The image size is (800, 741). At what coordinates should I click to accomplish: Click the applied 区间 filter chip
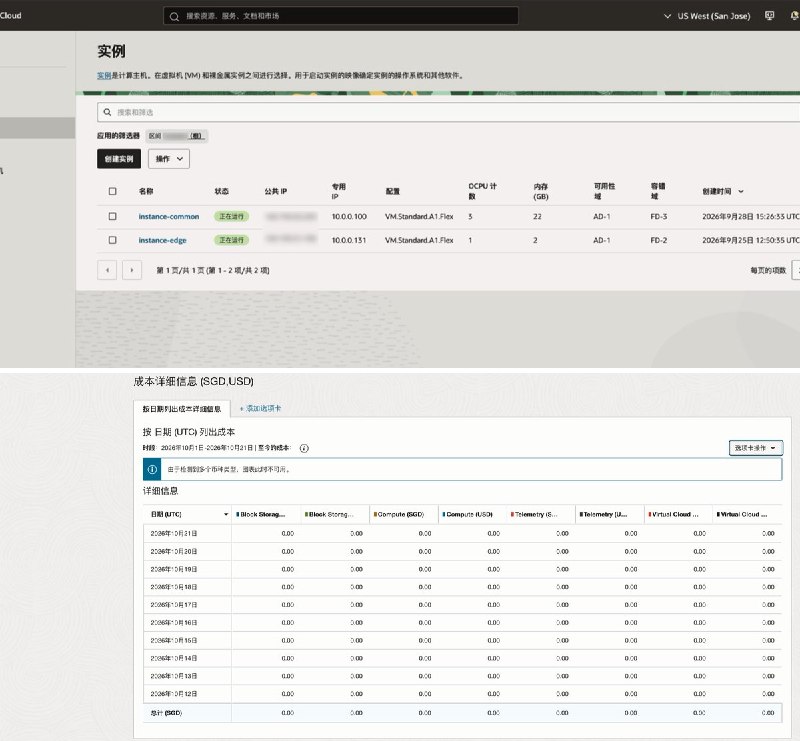[177, 136]
